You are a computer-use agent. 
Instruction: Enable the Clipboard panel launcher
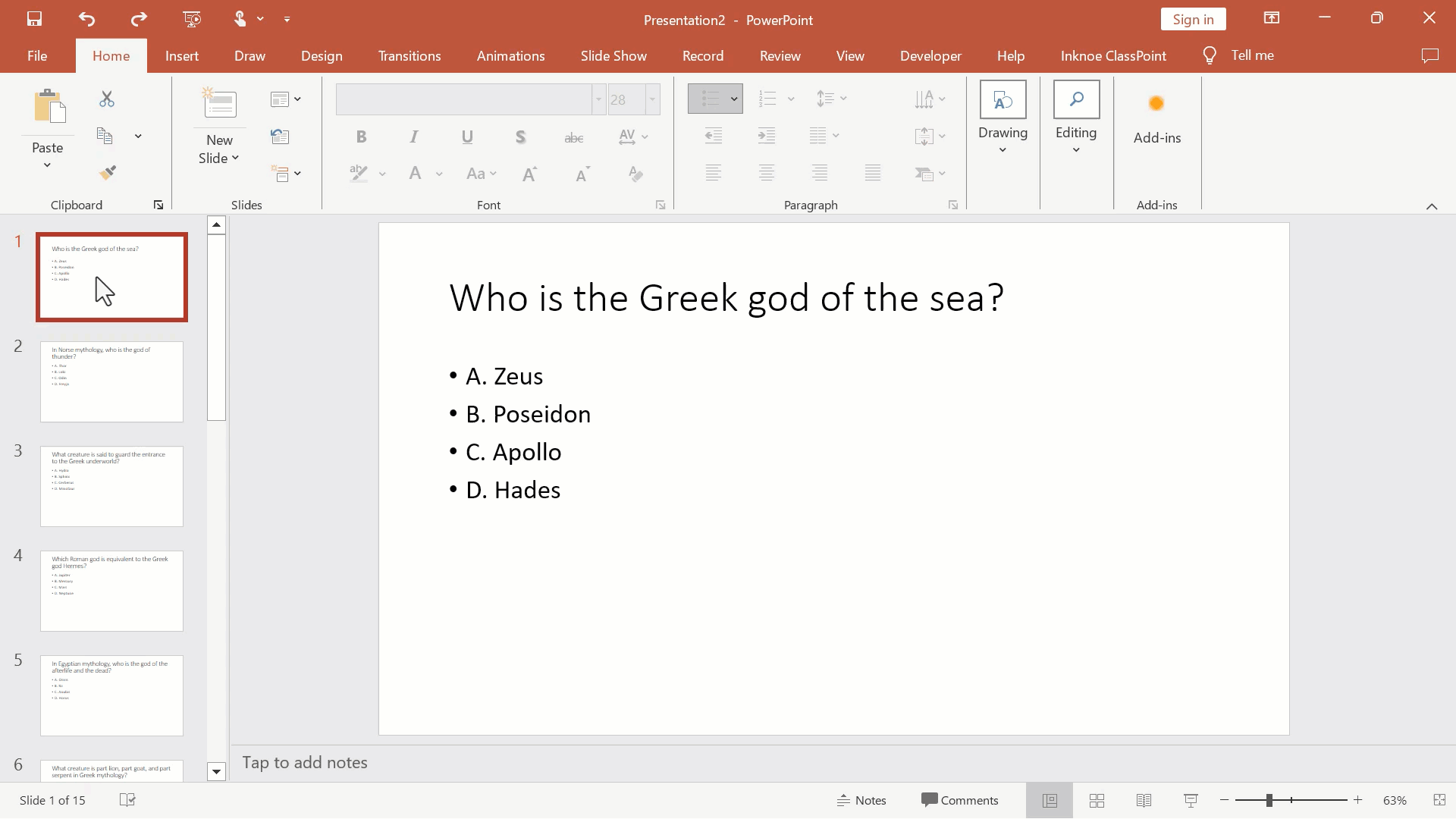tap(158, 204)
